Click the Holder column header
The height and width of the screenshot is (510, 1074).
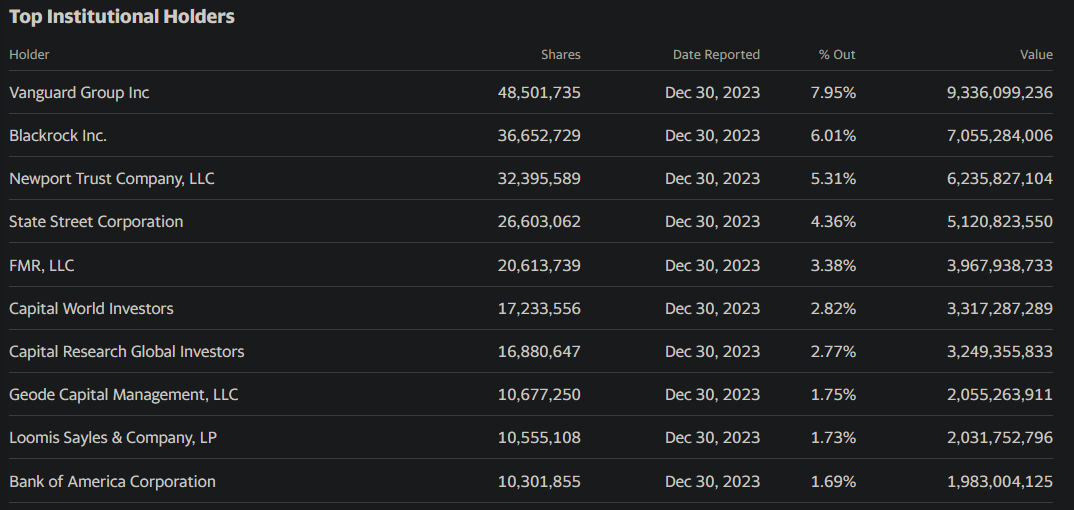[x=29, y=55]
